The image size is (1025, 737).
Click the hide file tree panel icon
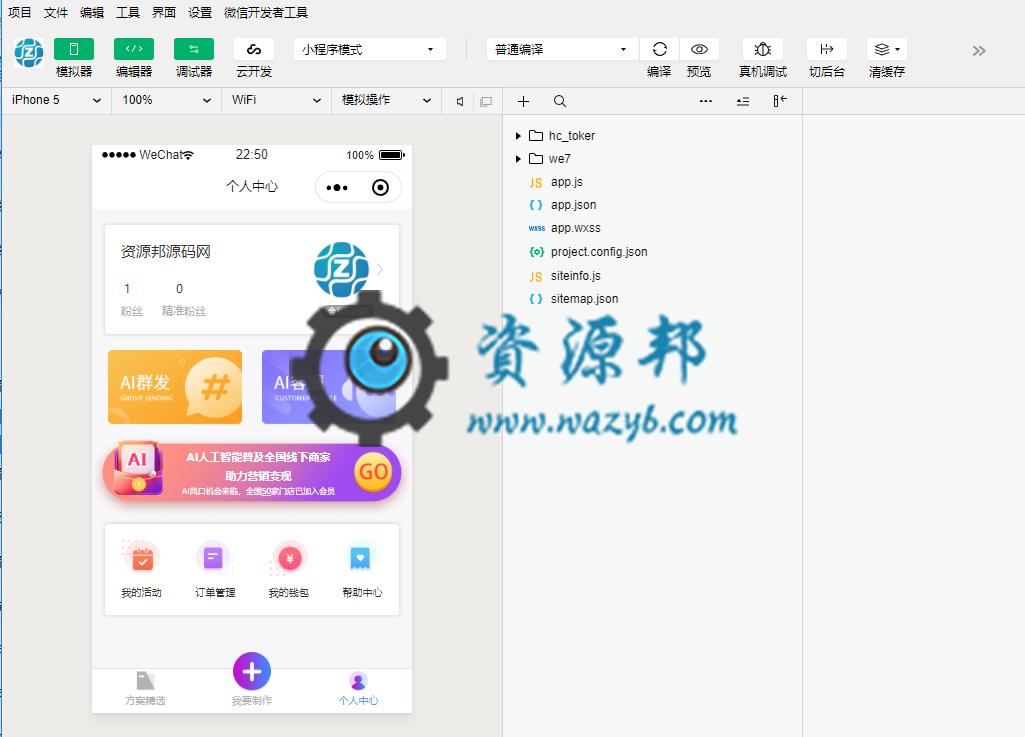point(780,101)
